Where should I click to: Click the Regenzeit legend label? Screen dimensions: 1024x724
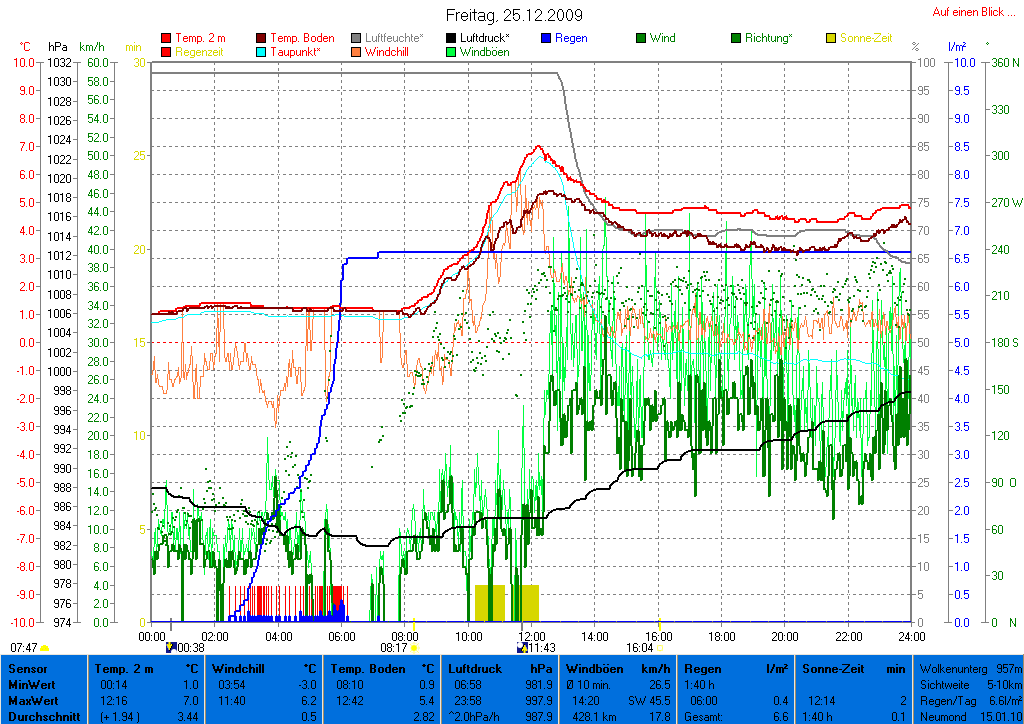201,52
